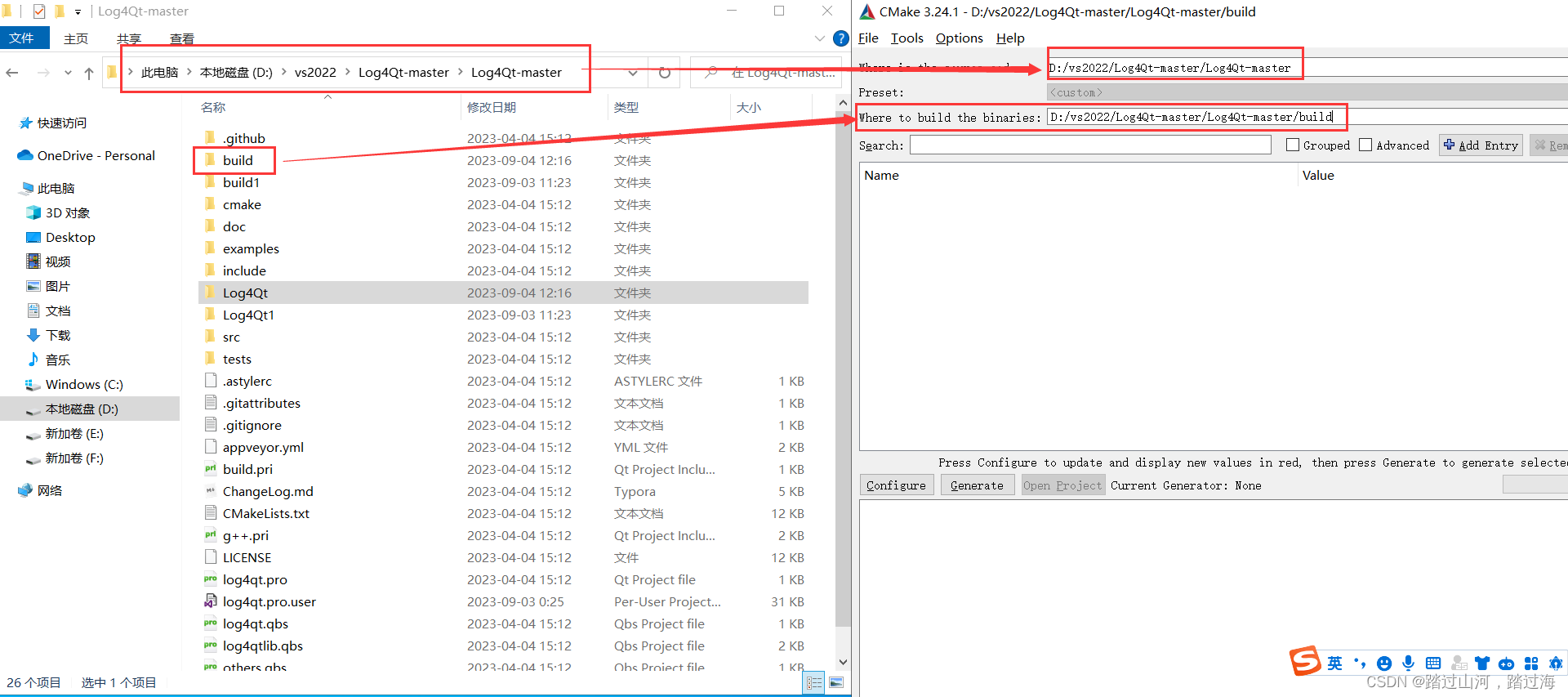Click the build.pri file icon

click(x=211, y=468)
